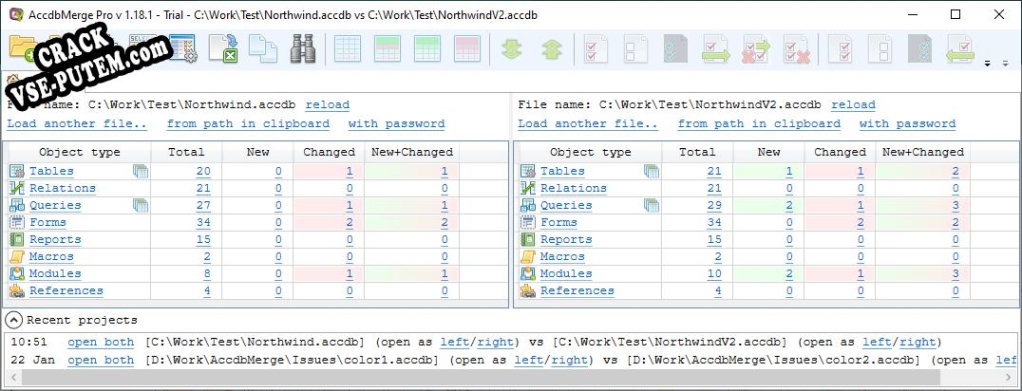Click the copy documents toolbar icon

pyautogui.click(x=263, y=48)
